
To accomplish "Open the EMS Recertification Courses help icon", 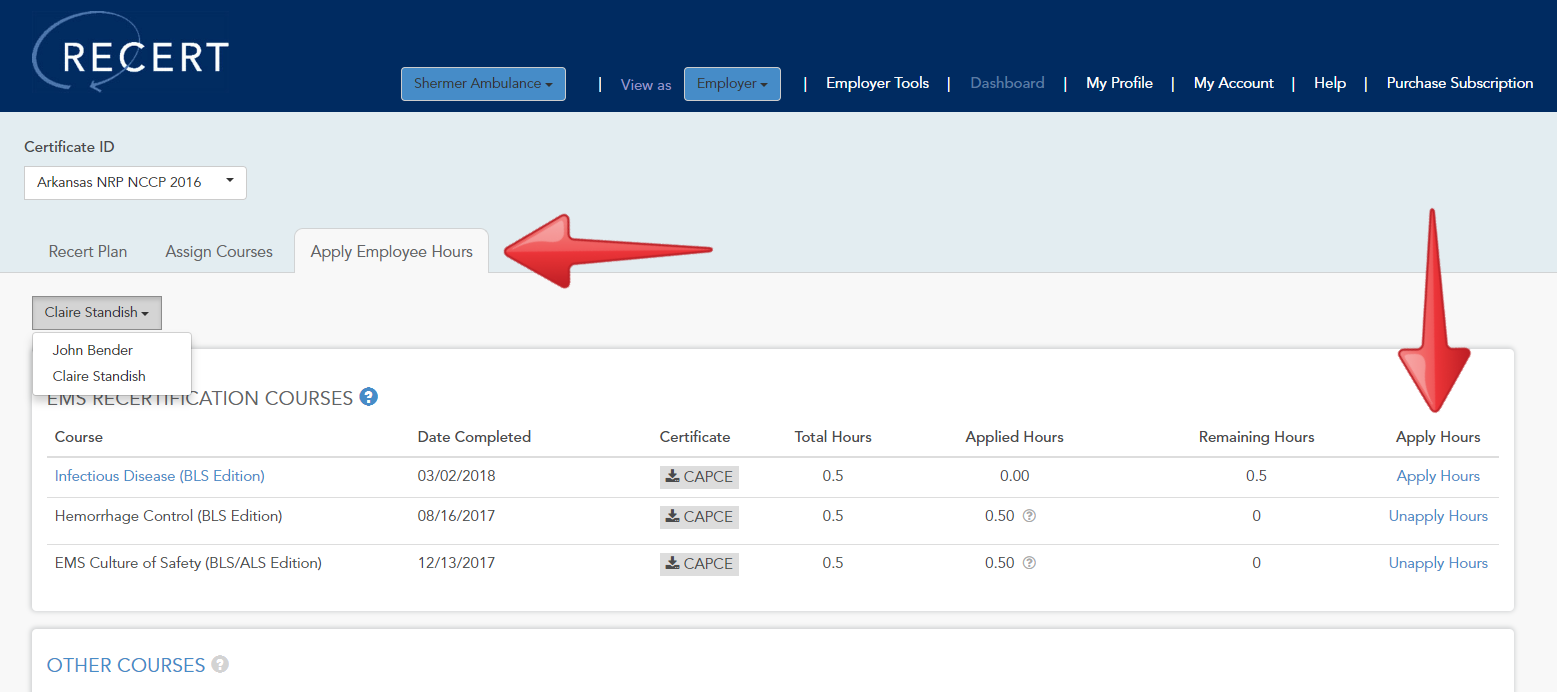I will point(368,397).
